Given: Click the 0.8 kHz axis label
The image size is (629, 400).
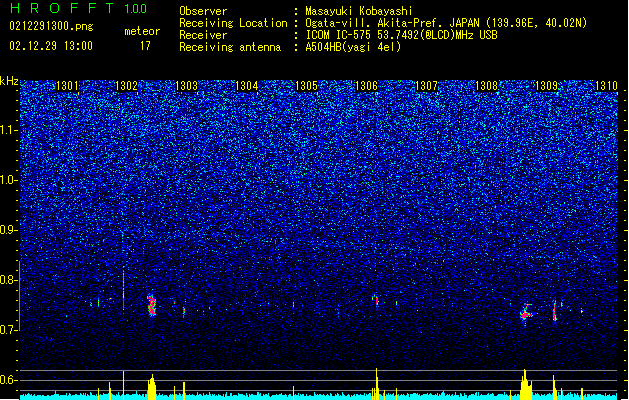Looking at the screenshot, I should click(x=9, y=280).
